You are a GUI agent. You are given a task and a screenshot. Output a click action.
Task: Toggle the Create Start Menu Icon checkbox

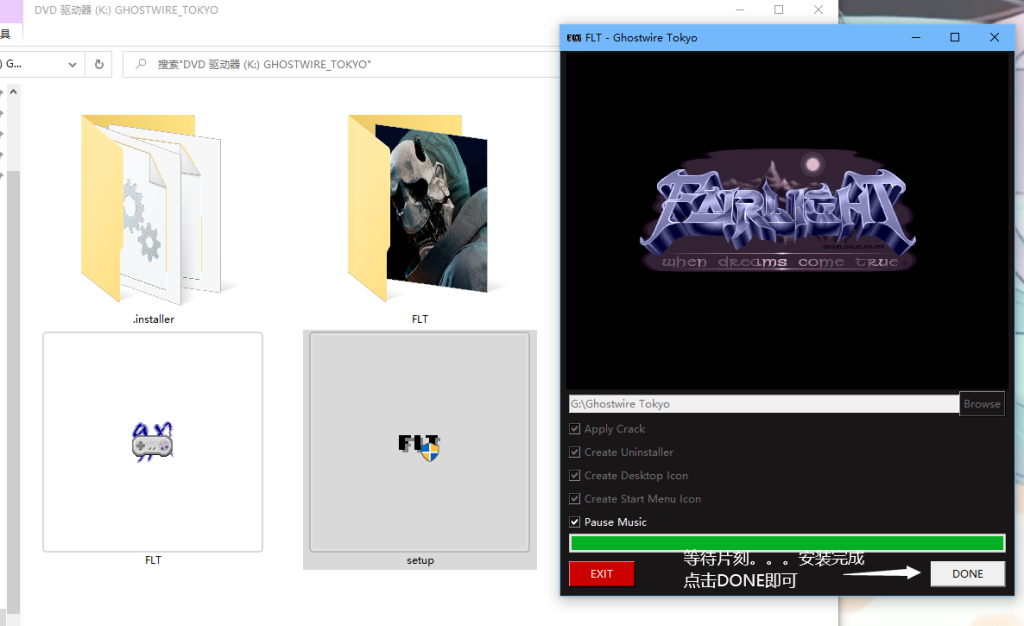point(575,499)
